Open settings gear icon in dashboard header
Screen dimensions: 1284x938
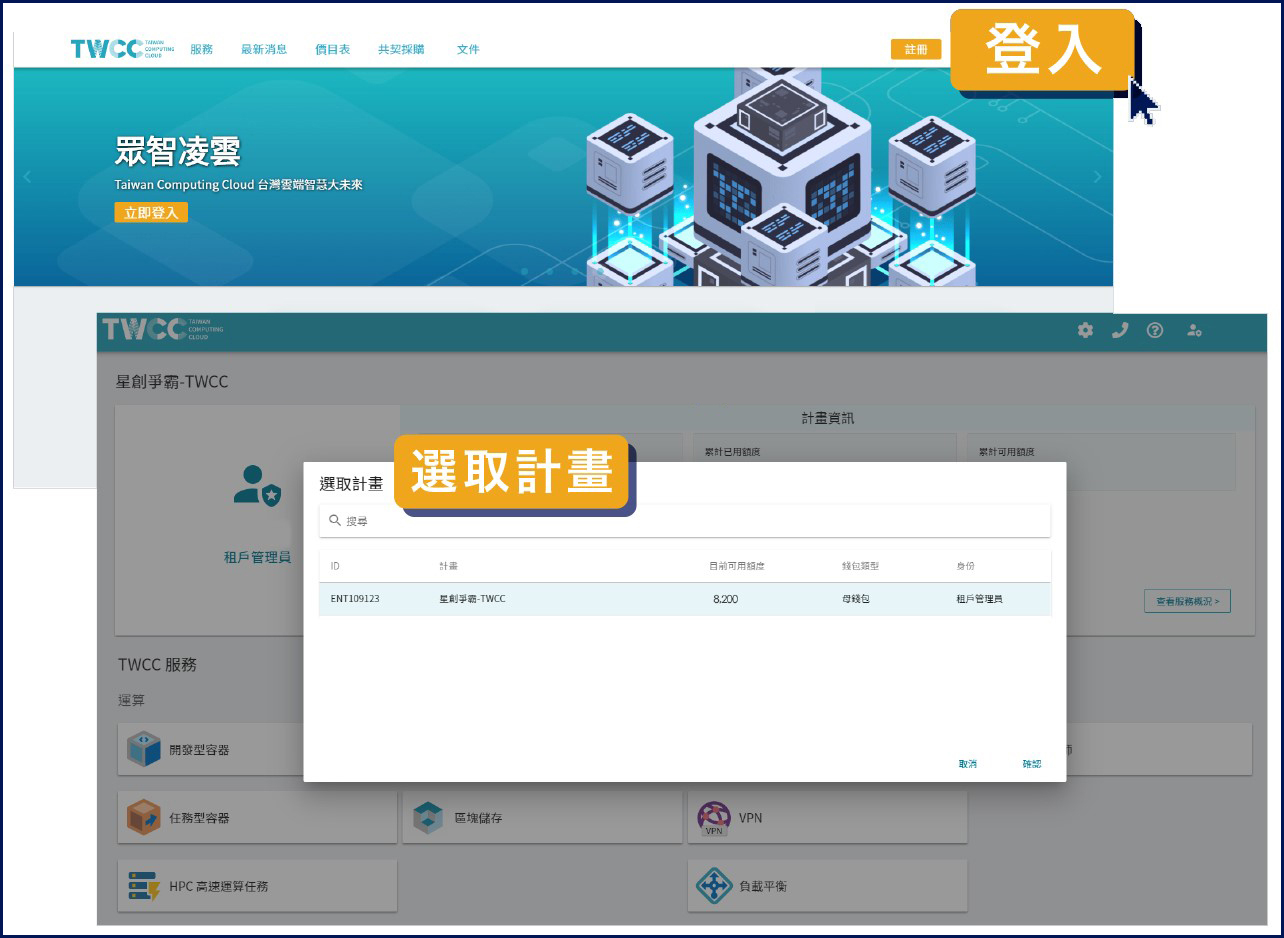[1085, 330]
